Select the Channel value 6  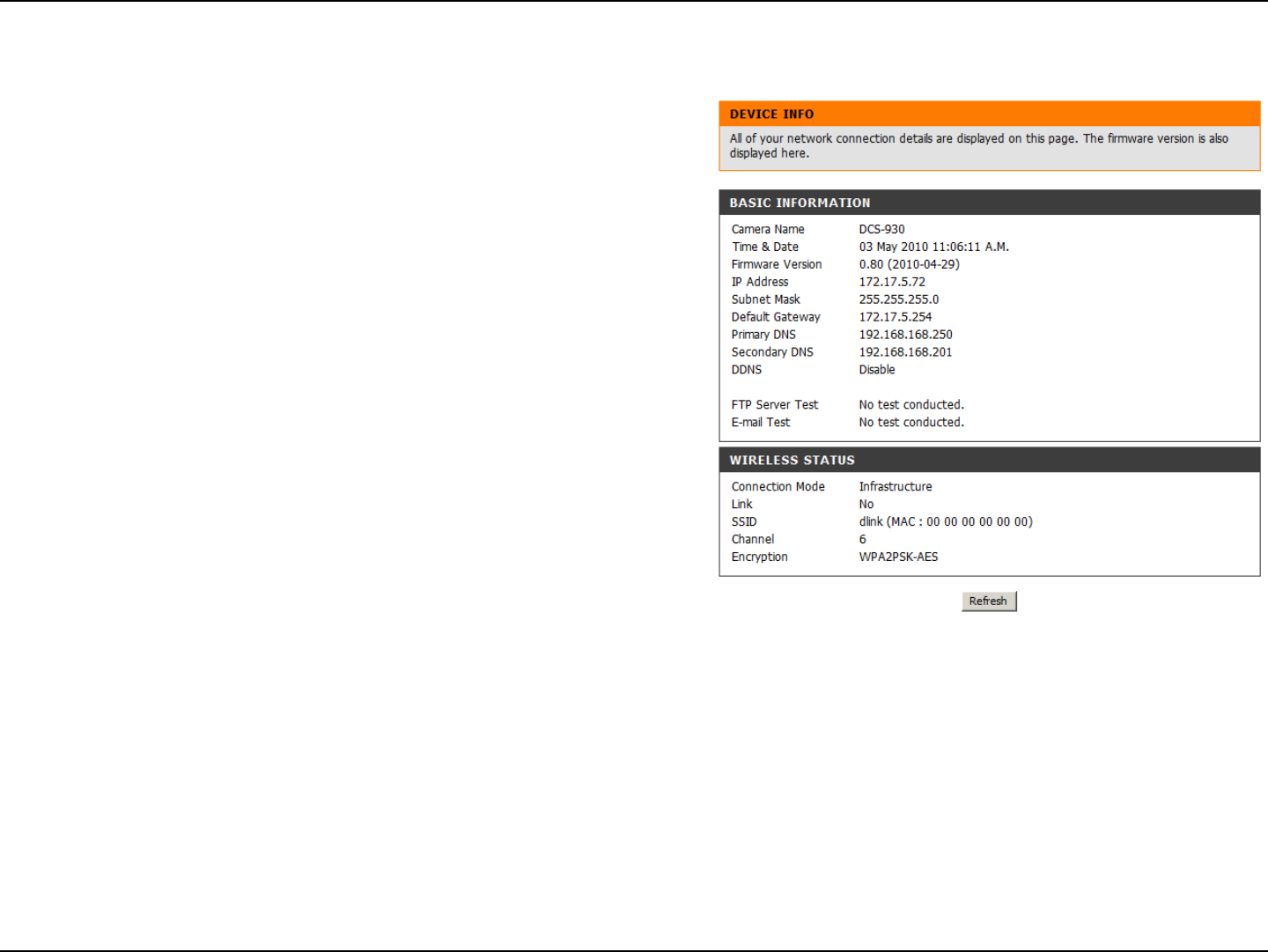[863, 539]
